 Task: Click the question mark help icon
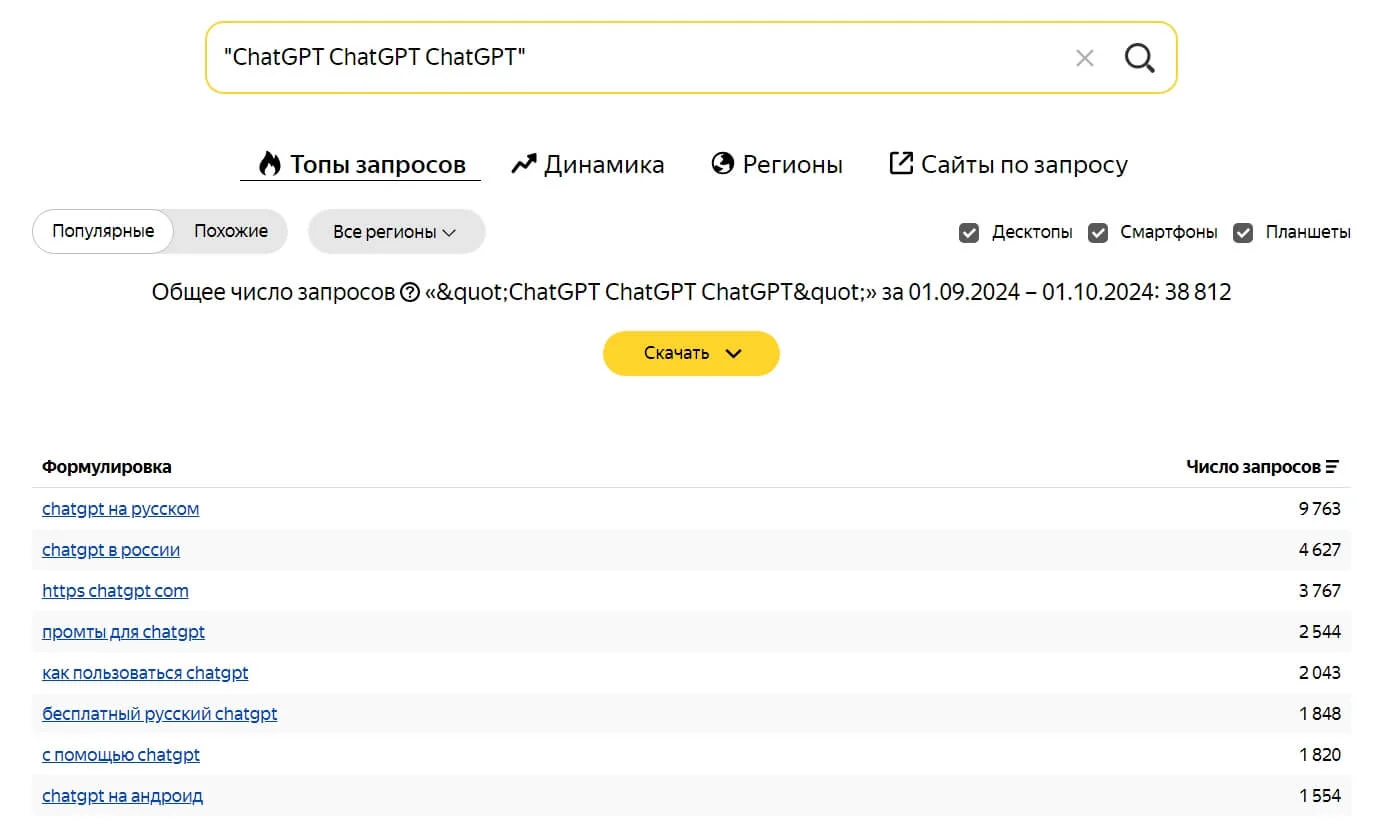(409, 293)
